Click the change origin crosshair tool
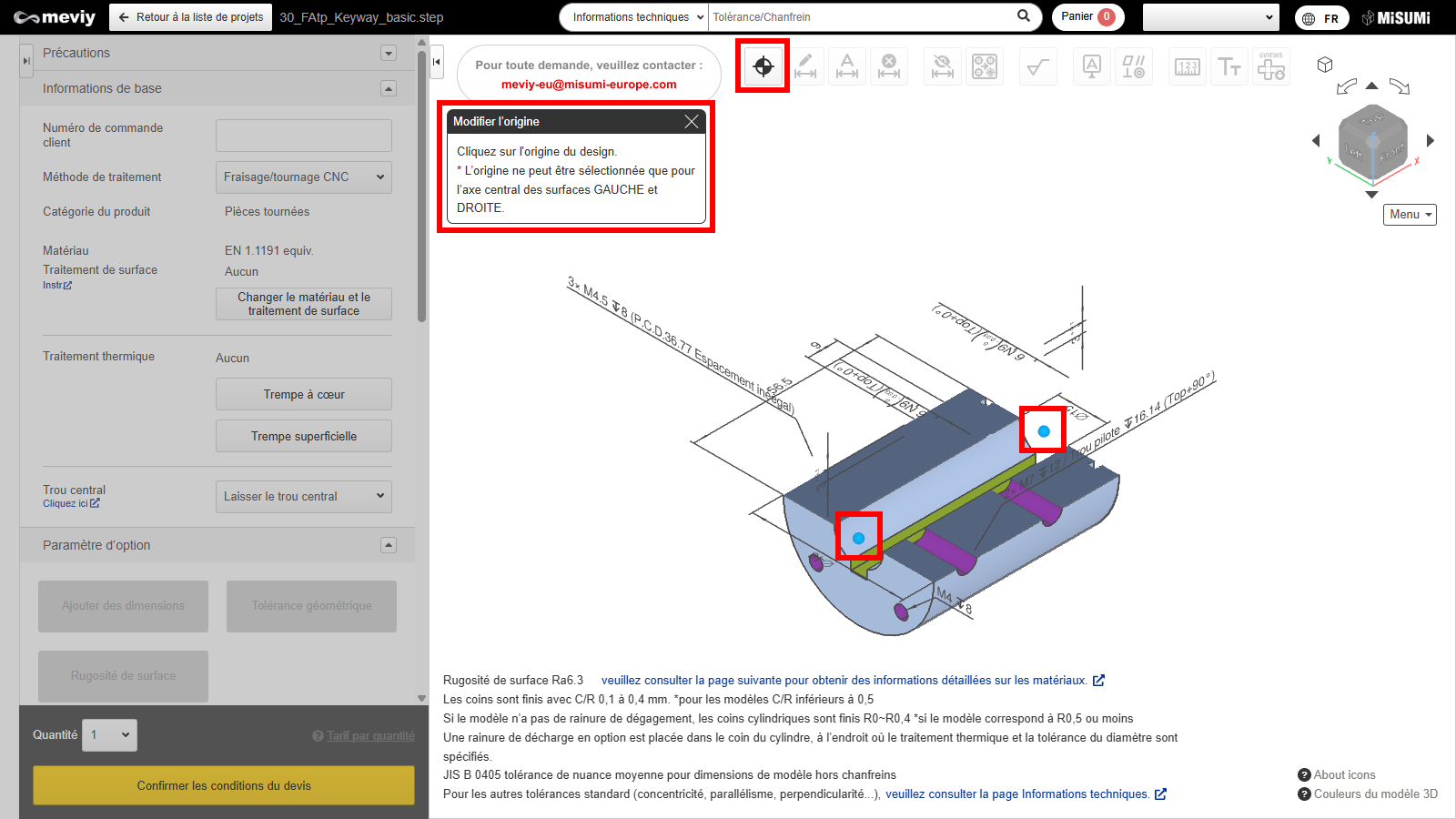Image resolution: width=1456 pixels, height=819 pixels. point(763,66)
